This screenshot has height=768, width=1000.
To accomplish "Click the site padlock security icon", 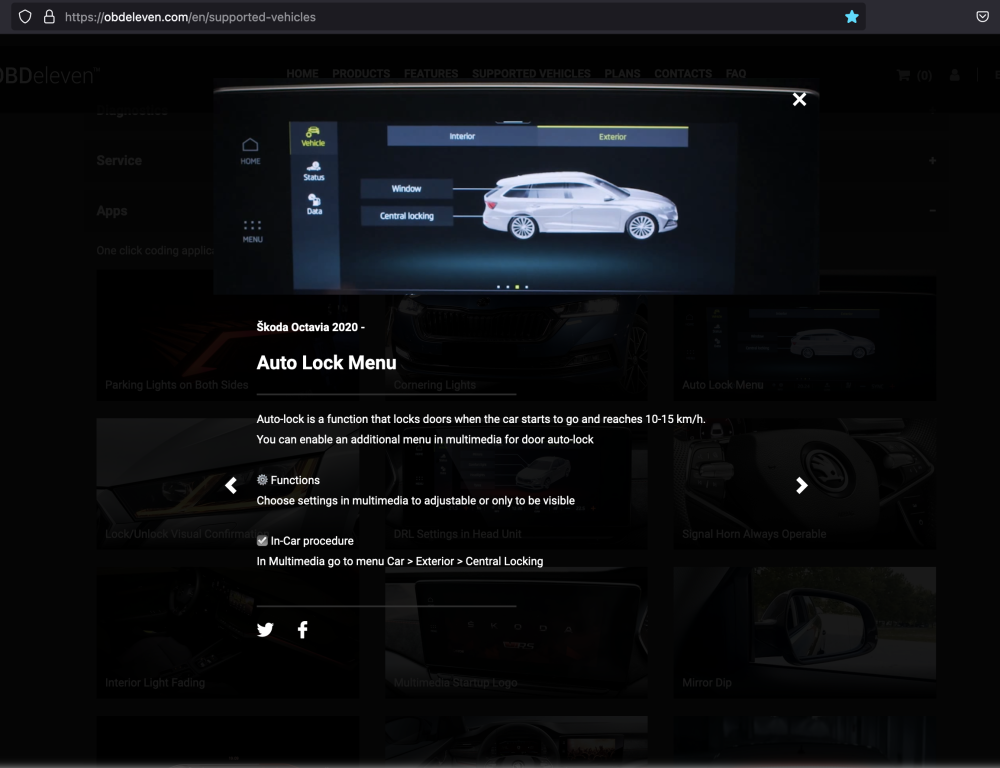I will (x=49, y=17).
